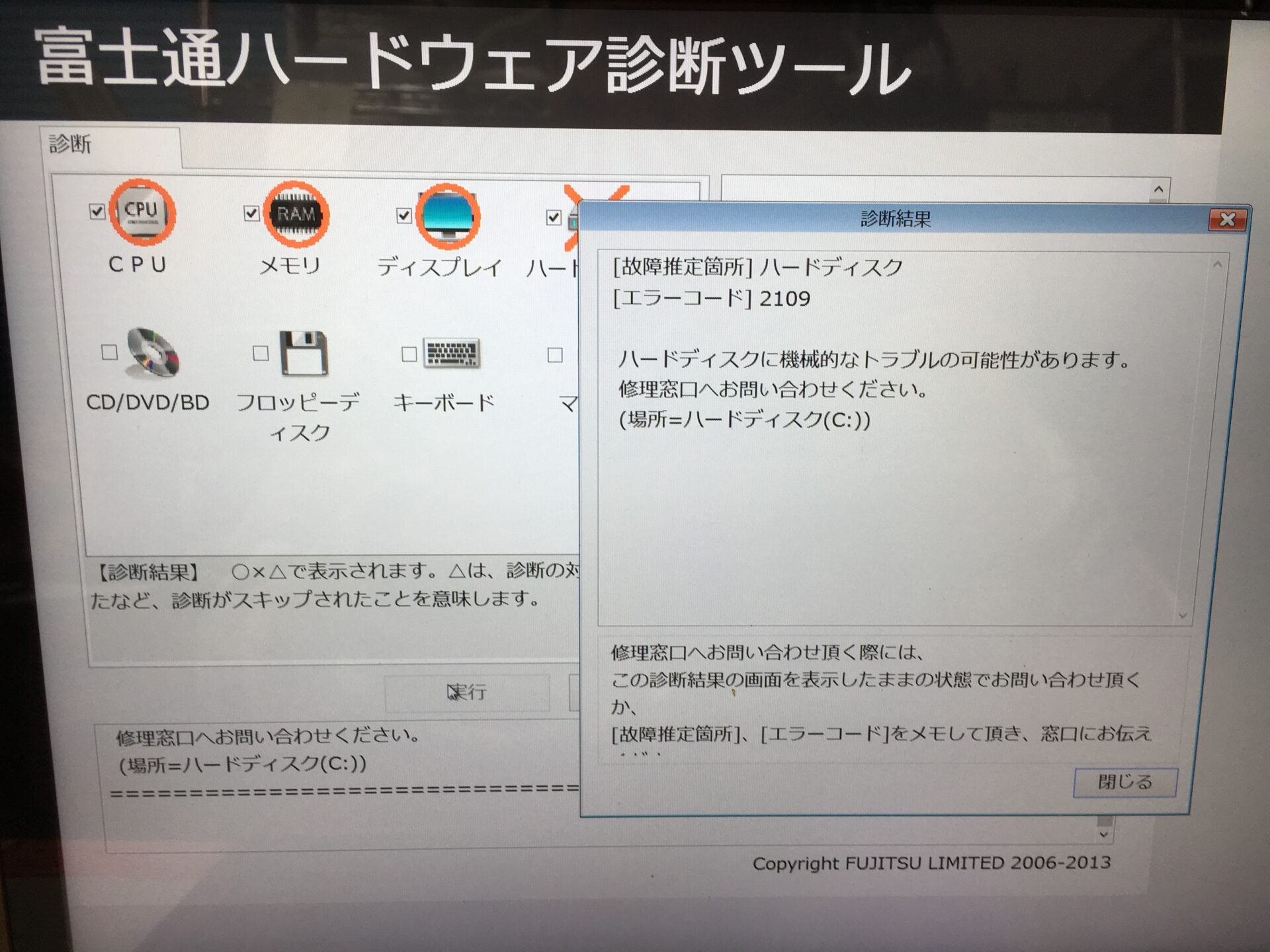The width and height of the screenshot is (1270, 952).
Task: Click the down arrow of the bottom log scrollbar
Action: click(x=1103, y=835)
